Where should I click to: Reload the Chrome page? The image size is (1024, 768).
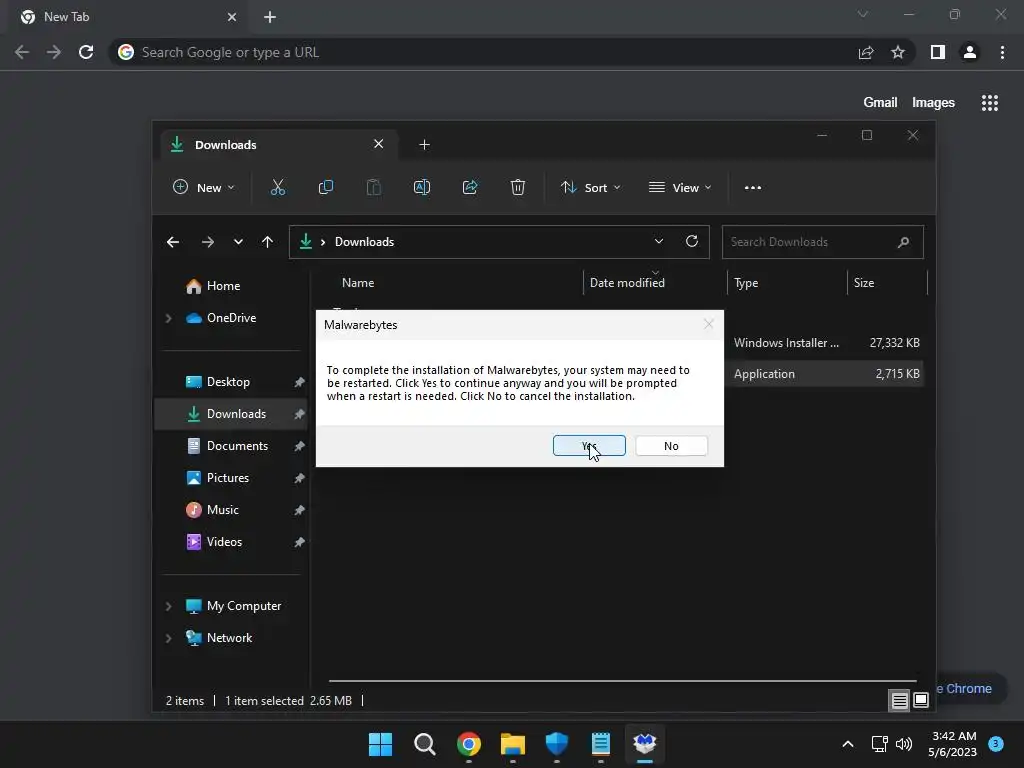86,52
